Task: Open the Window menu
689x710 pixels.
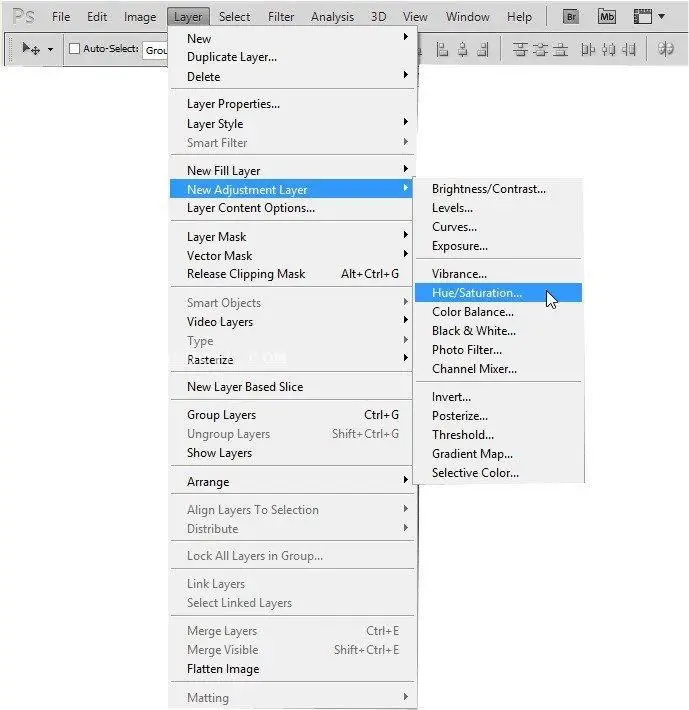Action: pos(468,17)
